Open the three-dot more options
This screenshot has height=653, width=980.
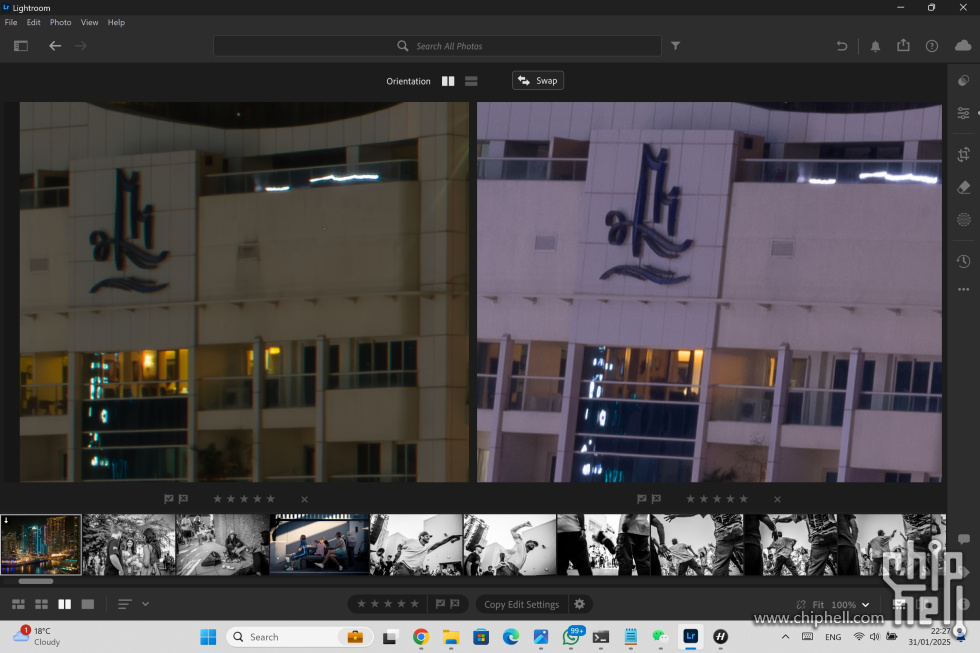(x=964, y=289)
